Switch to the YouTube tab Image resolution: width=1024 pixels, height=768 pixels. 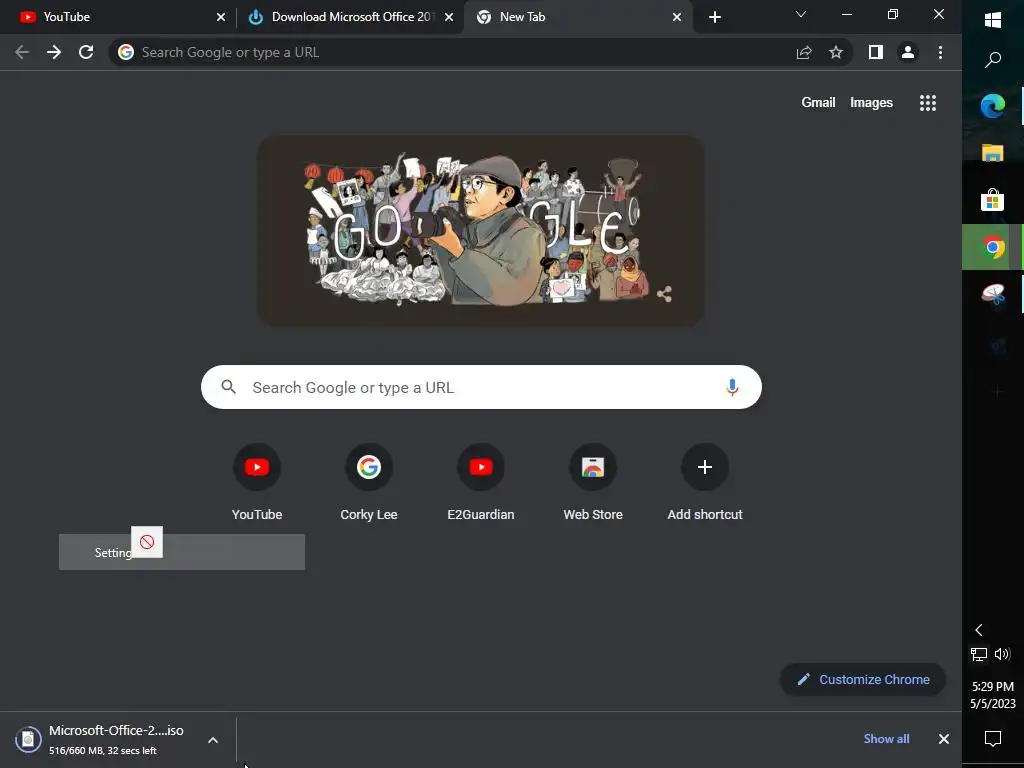(x=118, y=17)
